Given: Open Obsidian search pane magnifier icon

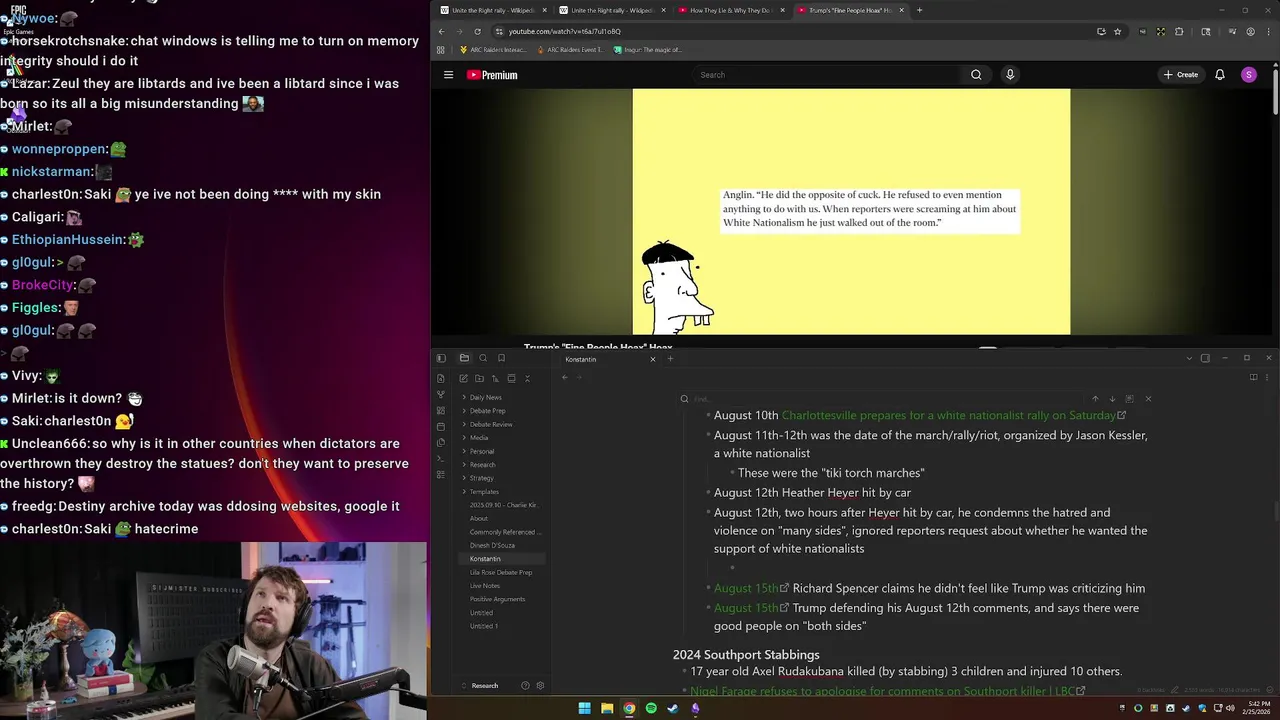Looking at the screenshot, I should click(x=483, y=358).
